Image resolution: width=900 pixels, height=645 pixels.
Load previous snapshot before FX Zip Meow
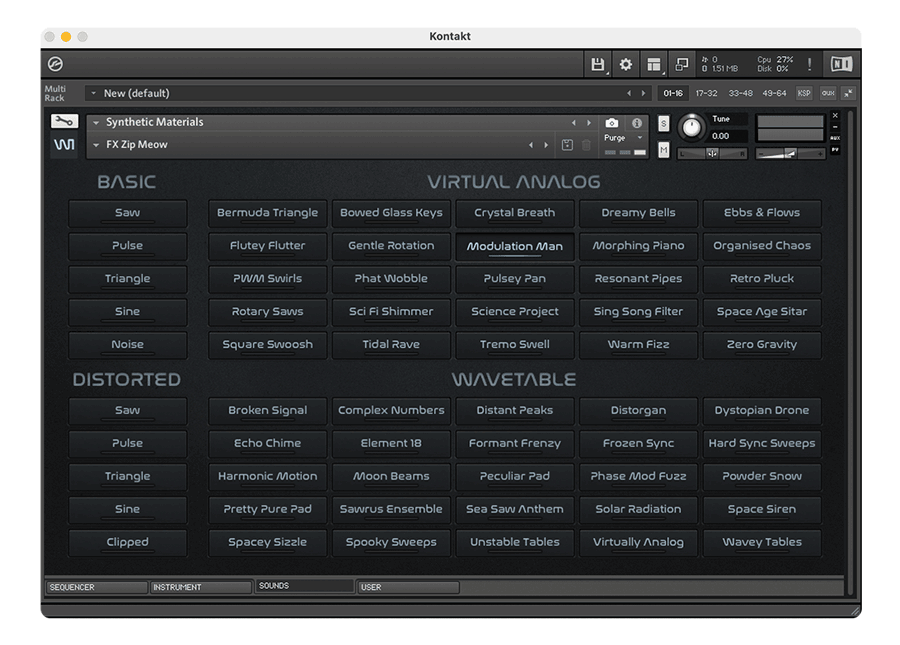(x=531, y=145)
